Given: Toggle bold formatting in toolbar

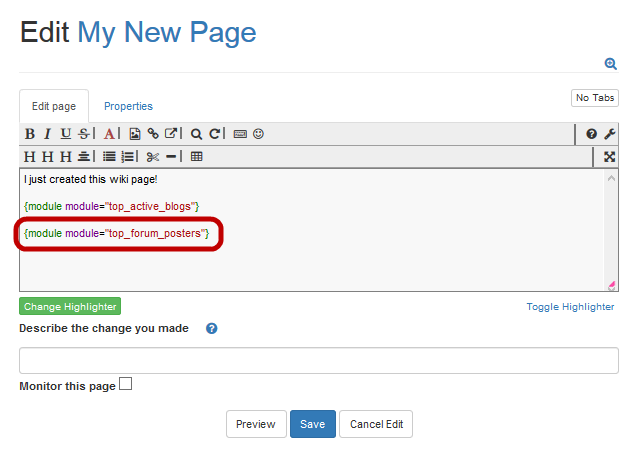Looking at the screenshot, I should (30, 134).
